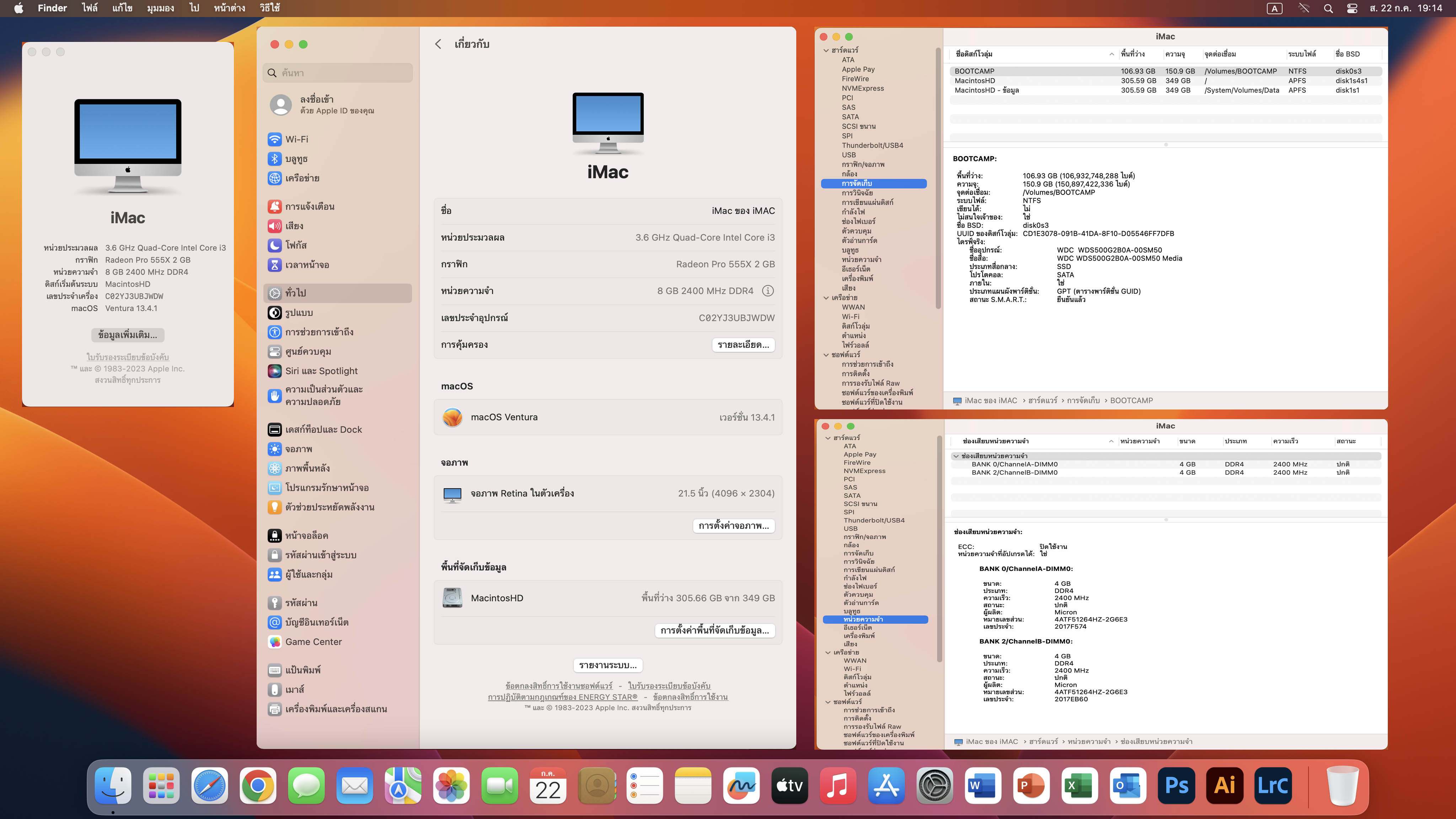Click storage settings button under MacintosHD
Image resolution: width=1456 pixels, height=819 pixels.
(714, 630)
